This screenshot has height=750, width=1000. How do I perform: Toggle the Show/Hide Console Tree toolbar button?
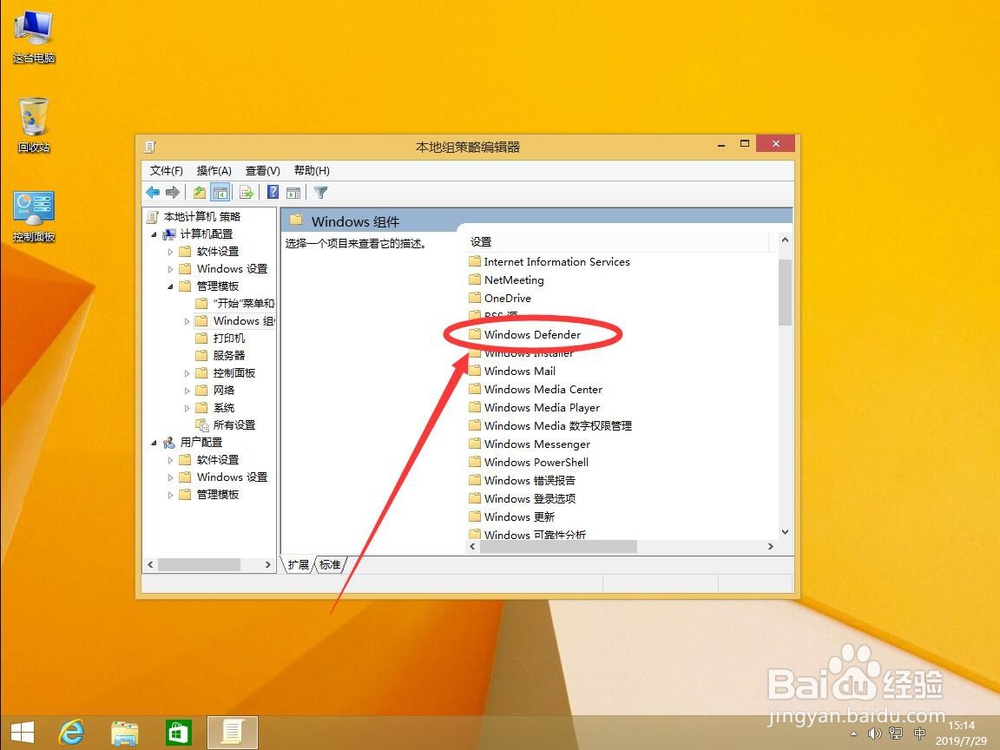pyautogui.click(x=220, y=192)
